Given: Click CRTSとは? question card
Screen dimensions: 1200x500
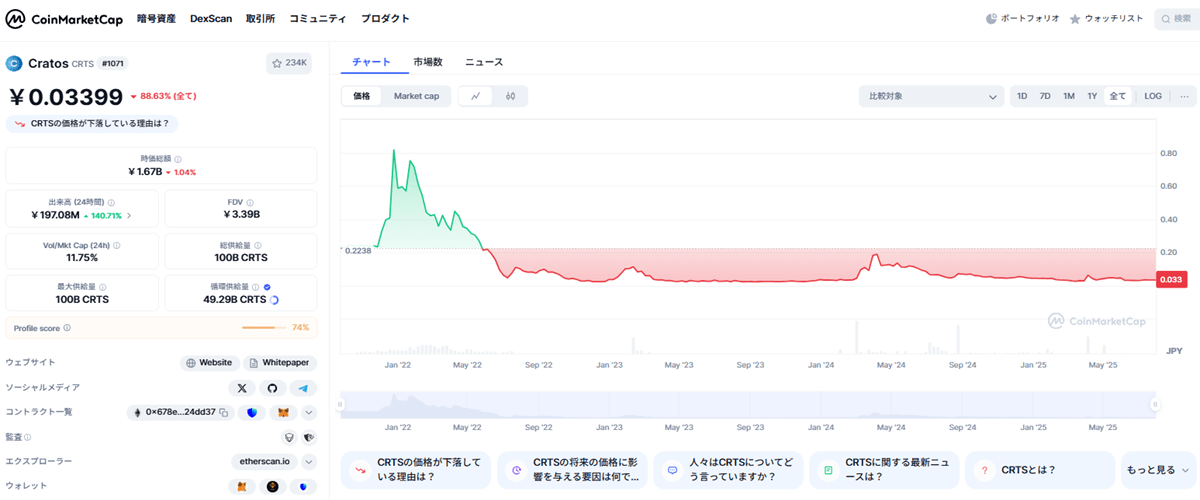Looking at the screenshot, I should coord(1042,470).
